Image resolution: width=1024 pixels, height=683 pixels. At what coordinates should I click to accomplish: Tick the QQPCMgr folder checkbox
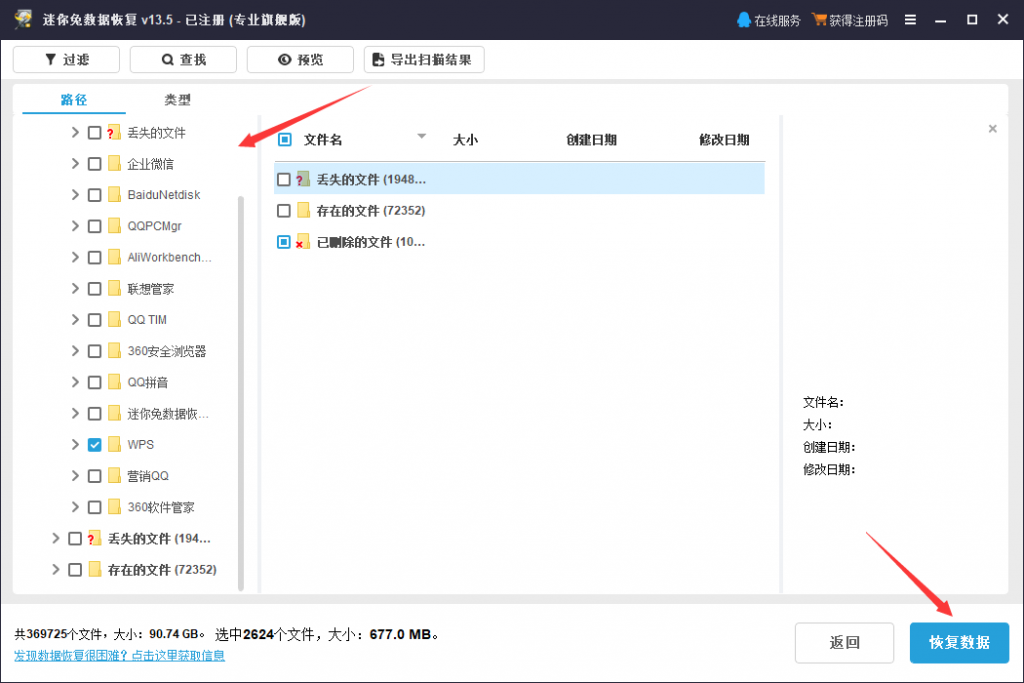(94, 226)
